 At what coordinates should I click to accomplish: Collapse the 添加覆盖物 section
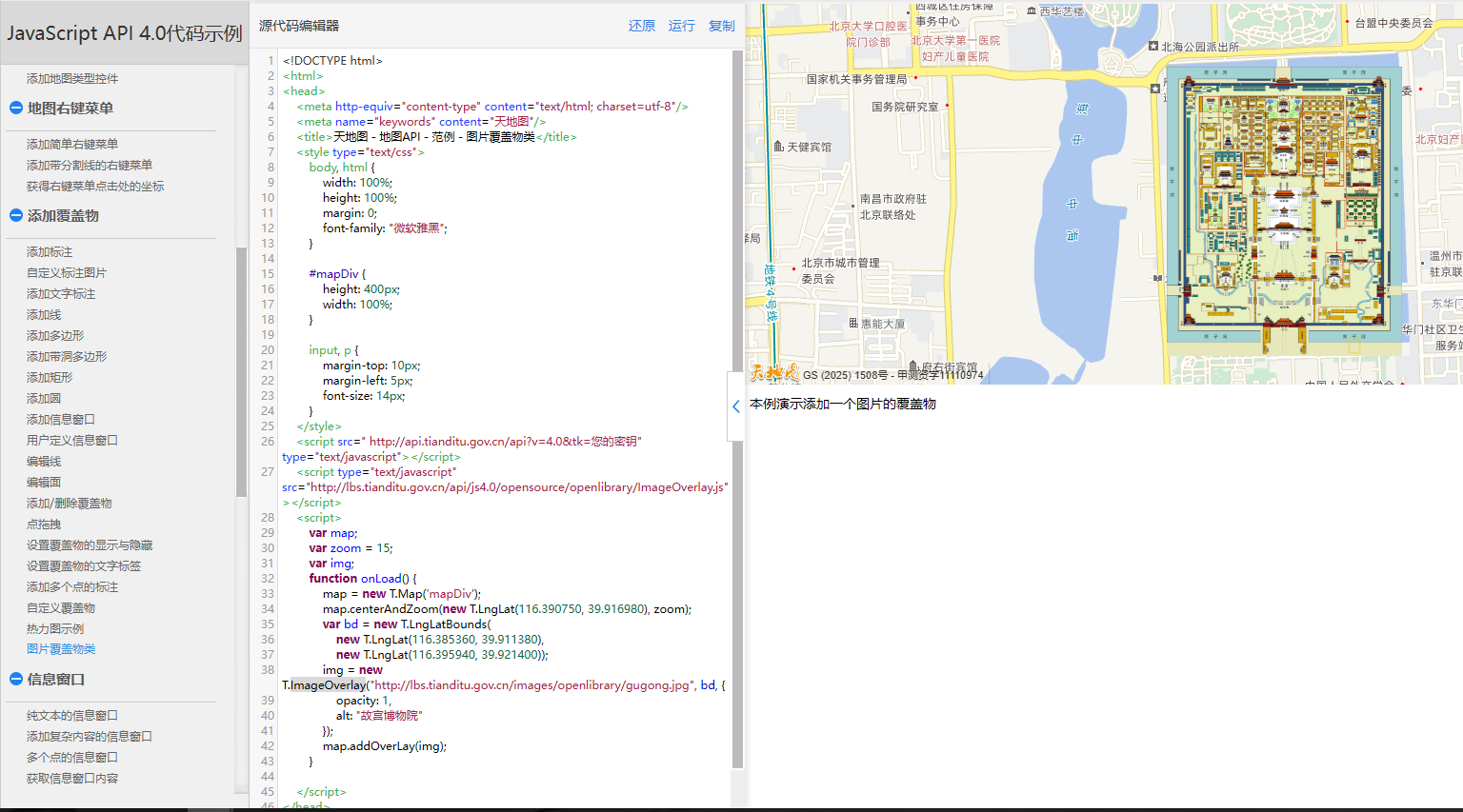tap(16, 216)
